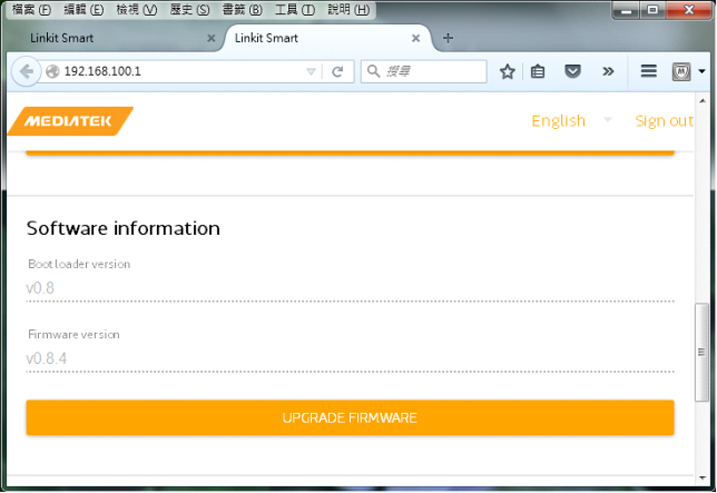Open the 歷史 (S) menu
Screen dimensions: 717x493
click(190, 10)
